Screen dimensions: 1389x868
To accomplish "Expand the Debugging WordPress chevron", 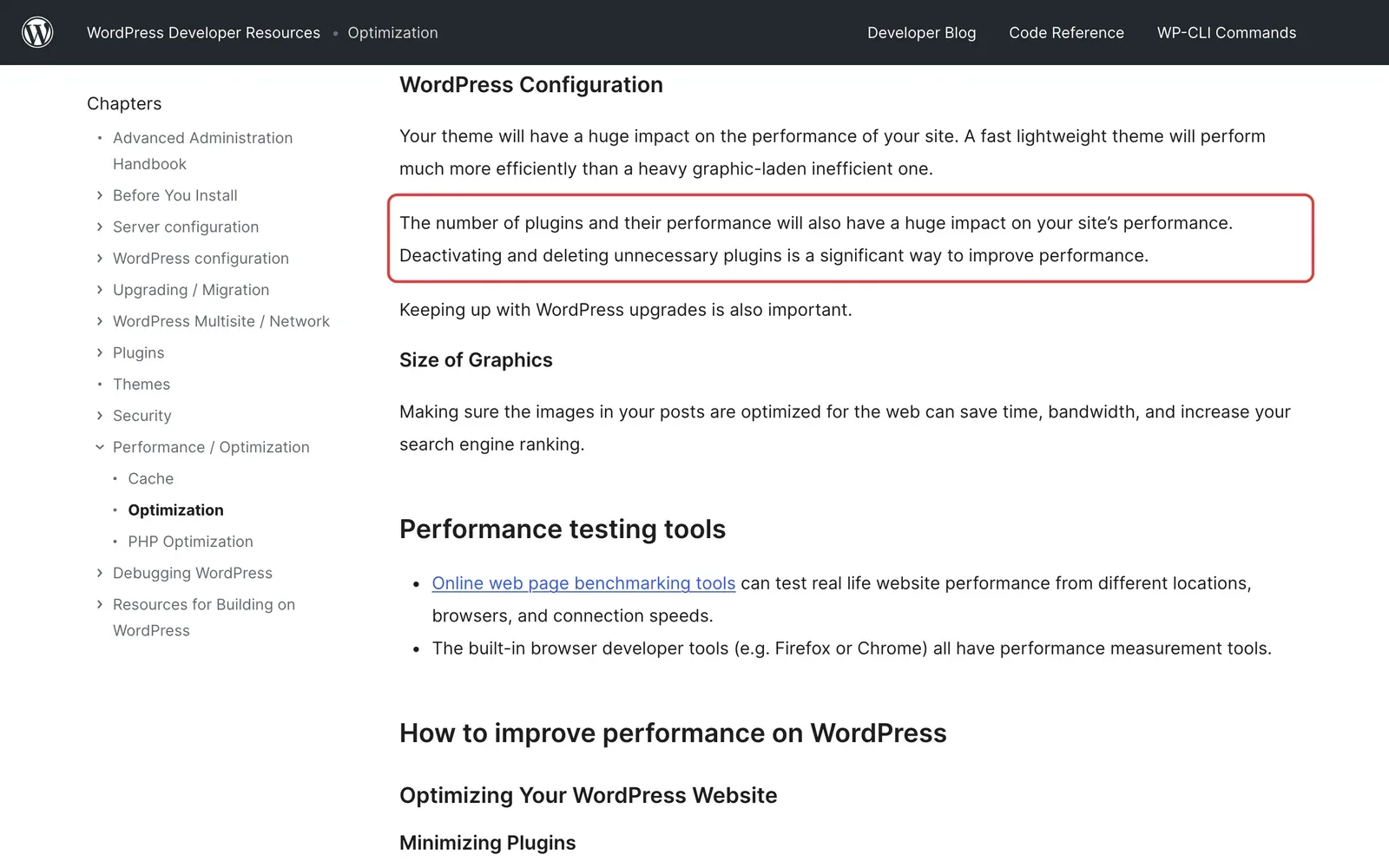I will (100, 573).
